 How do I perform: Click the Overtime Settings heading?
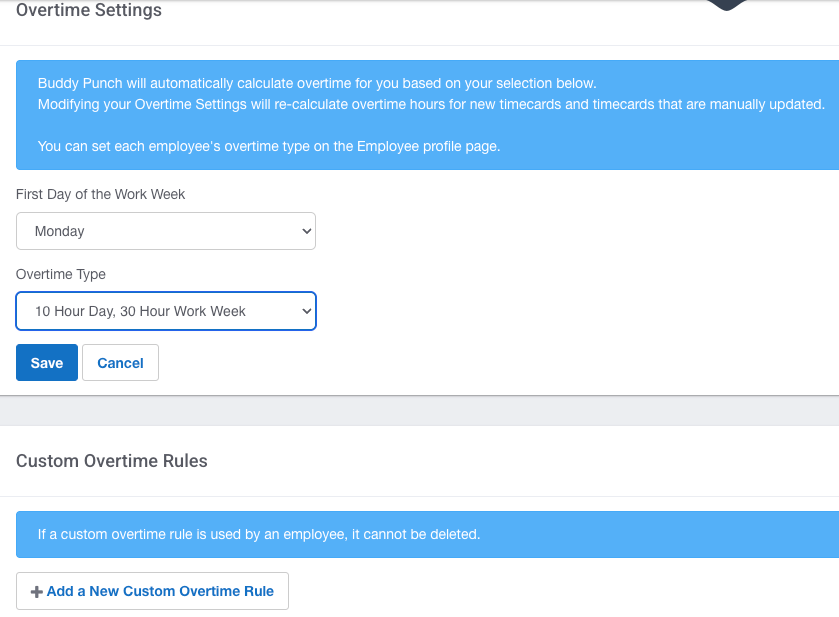[x=89, y=11]
